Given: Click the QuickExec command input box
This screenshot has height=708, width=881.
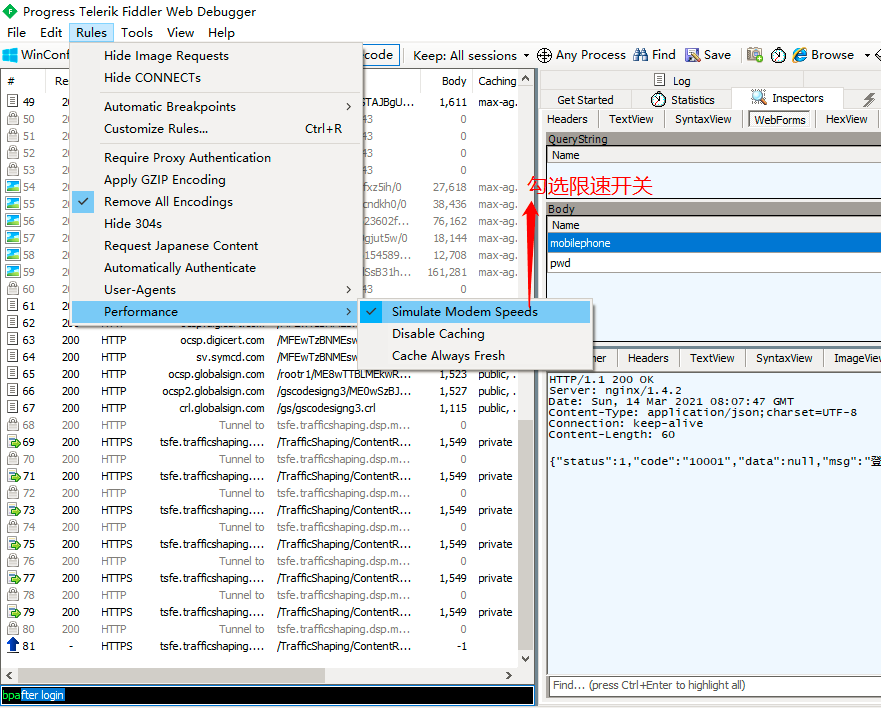Looking at the screenshot, I should click(x=267, y=695).
